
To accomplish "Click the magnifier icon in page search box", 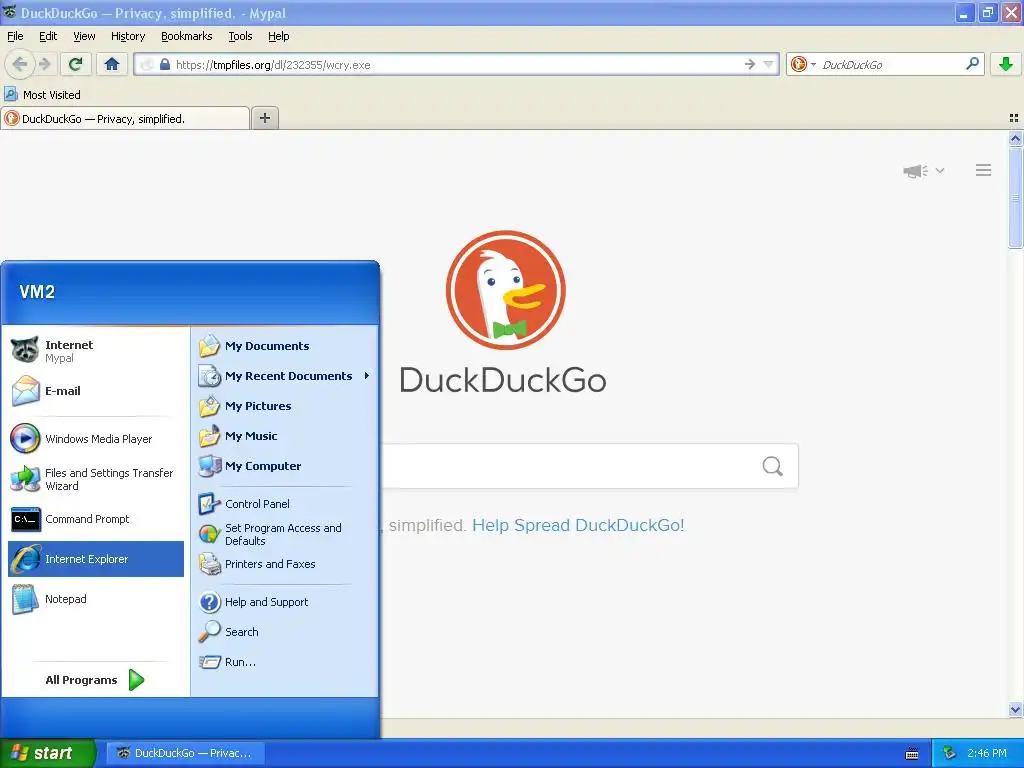I will coord(773,466).
